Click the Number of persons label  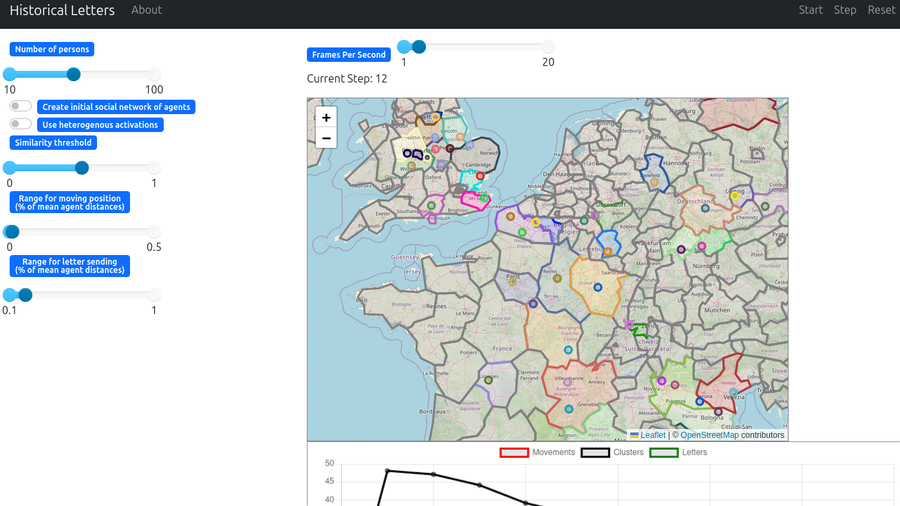52,49
